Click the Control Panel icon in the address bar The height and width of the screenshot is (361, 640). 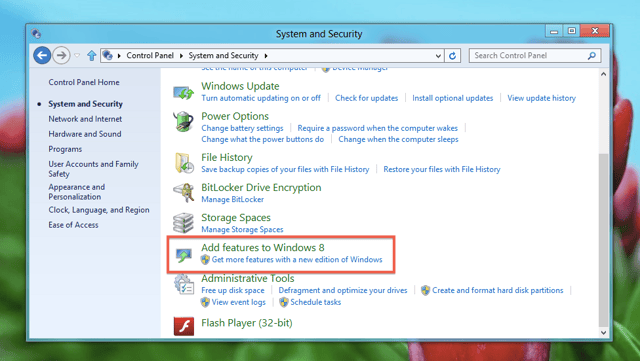107,55
